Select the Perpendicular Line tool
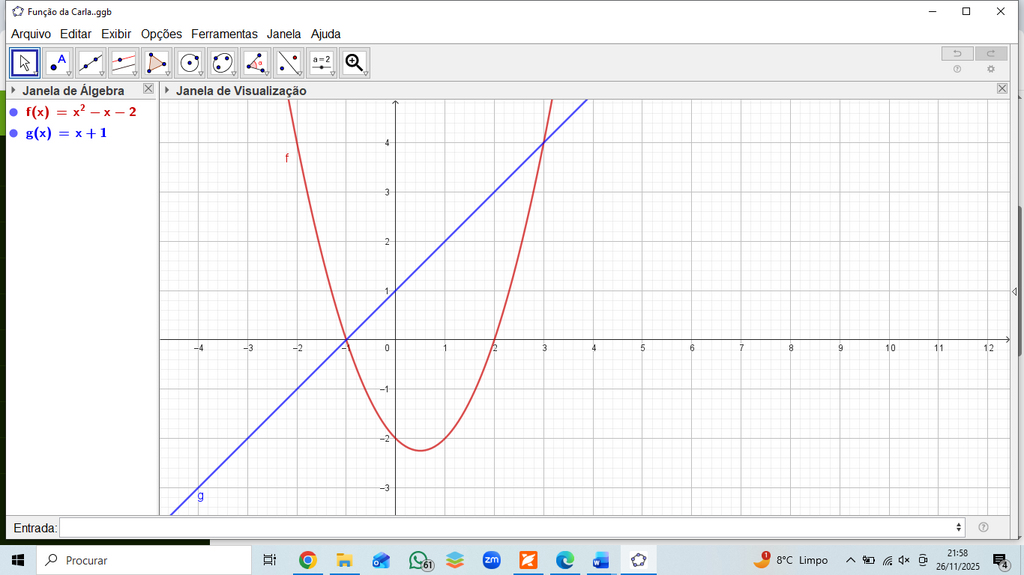 coord(124,63)
